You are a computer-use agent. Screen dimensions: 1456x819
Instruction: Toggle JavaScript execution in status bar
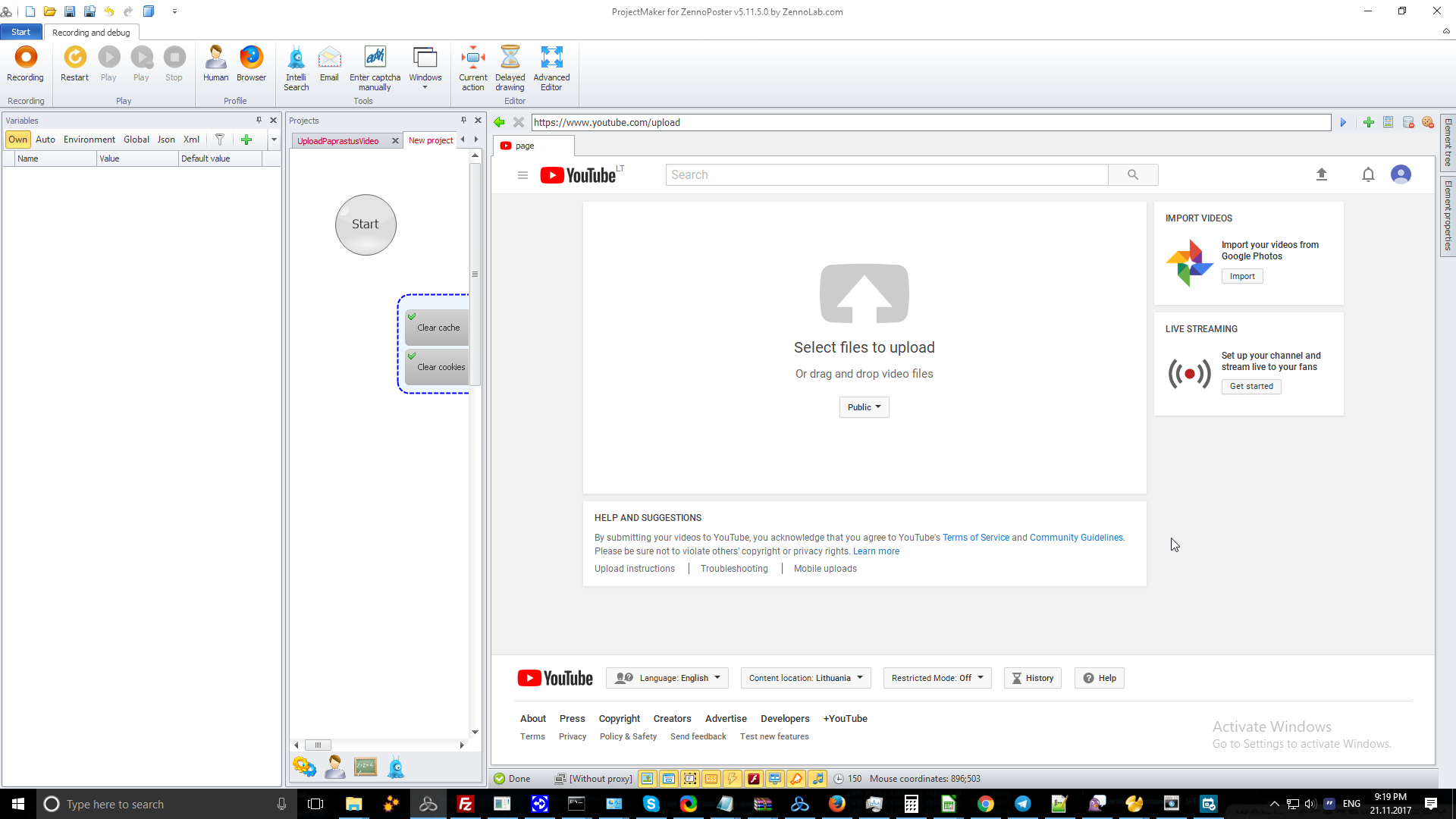point(733,779)
